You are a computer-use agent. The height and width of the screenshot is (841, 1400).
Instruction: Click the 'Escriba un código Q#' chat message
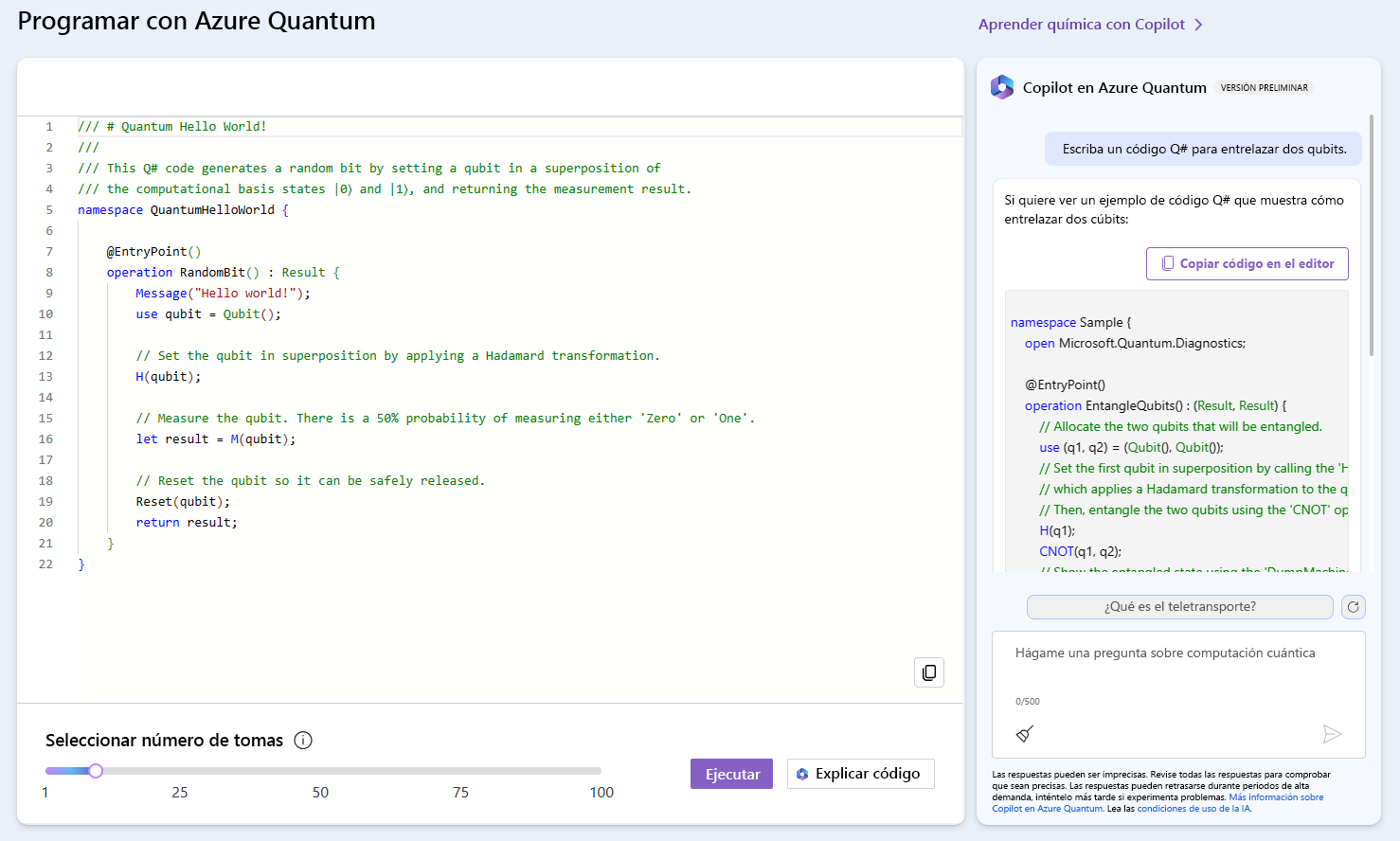[1204, 149]
